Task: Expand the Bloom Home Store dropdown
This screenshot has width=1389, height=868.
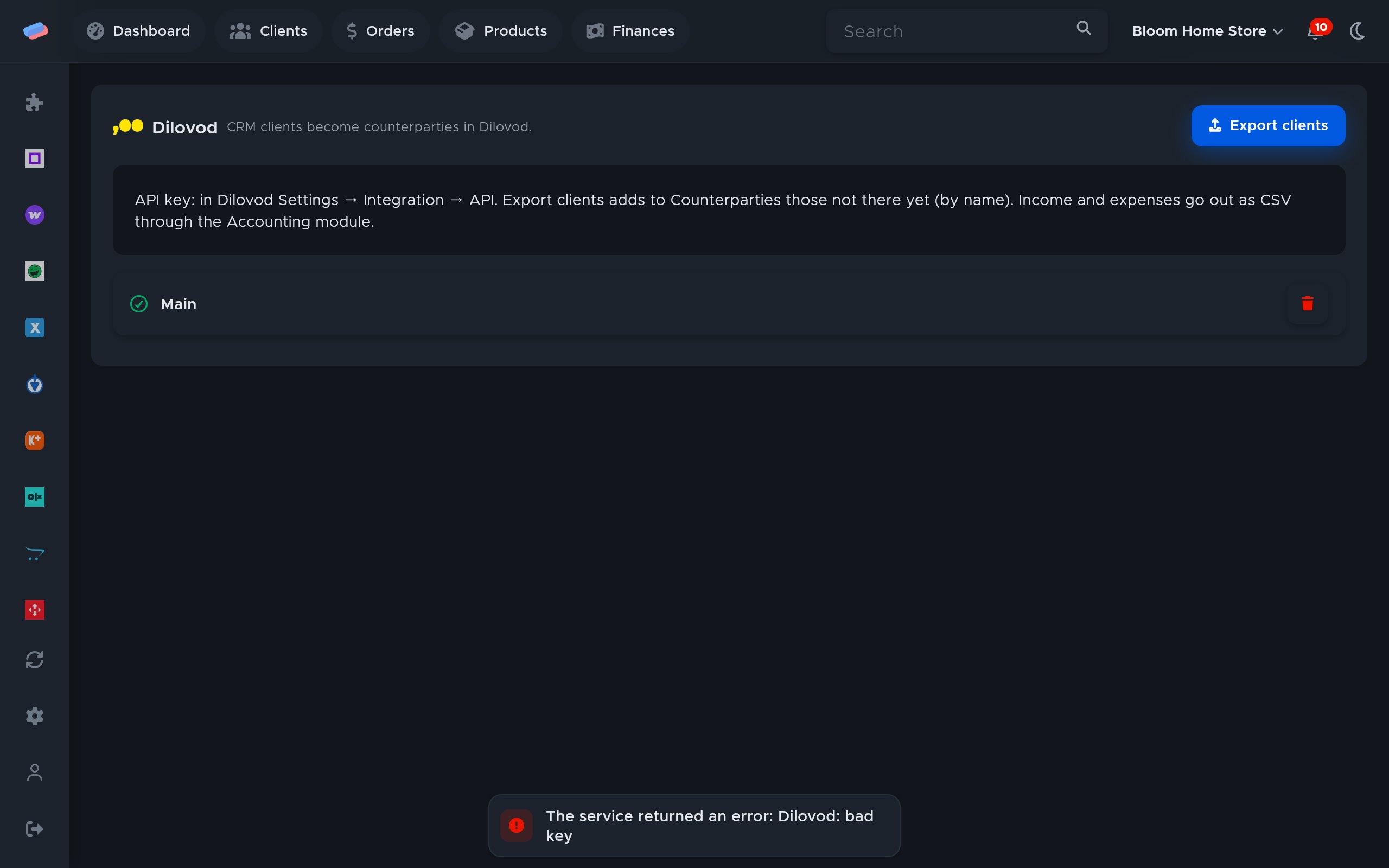Action: (x=1207, y=31)
